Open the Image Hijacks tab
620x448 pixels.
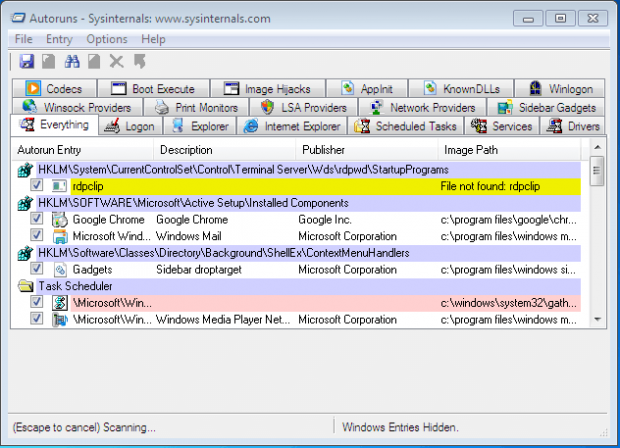pyautogui.click(x=260, y=88)
